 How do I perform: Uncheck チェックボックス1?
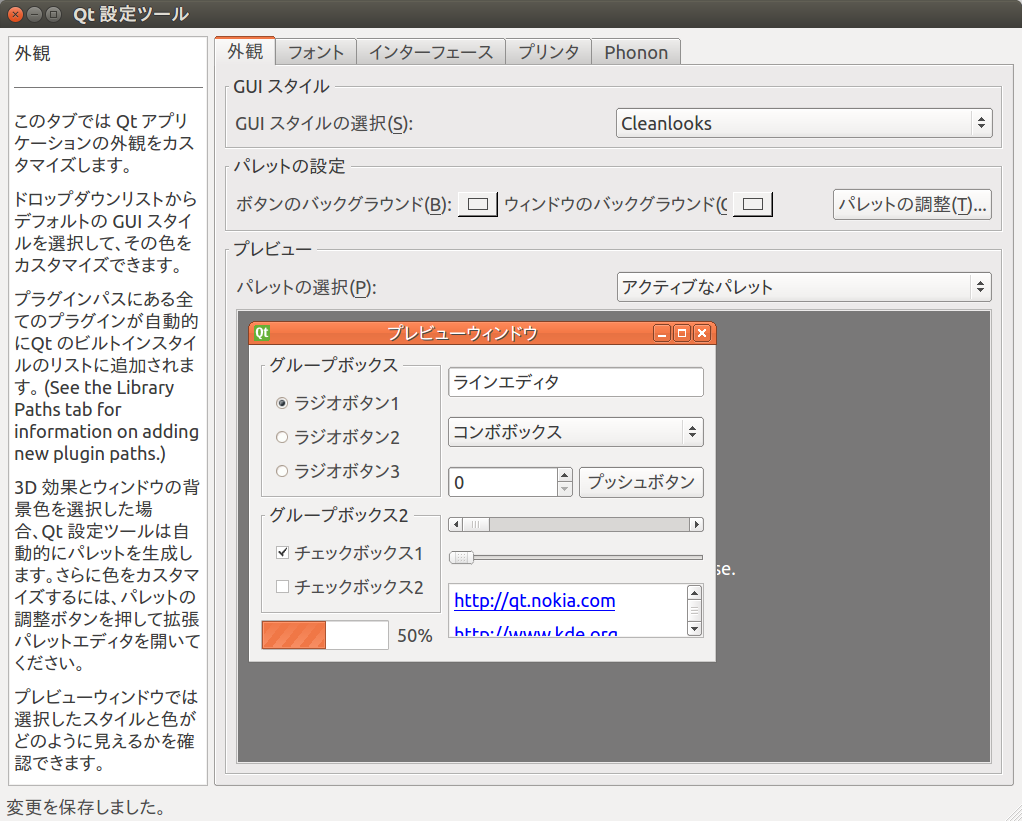click(x=281, y=552)
